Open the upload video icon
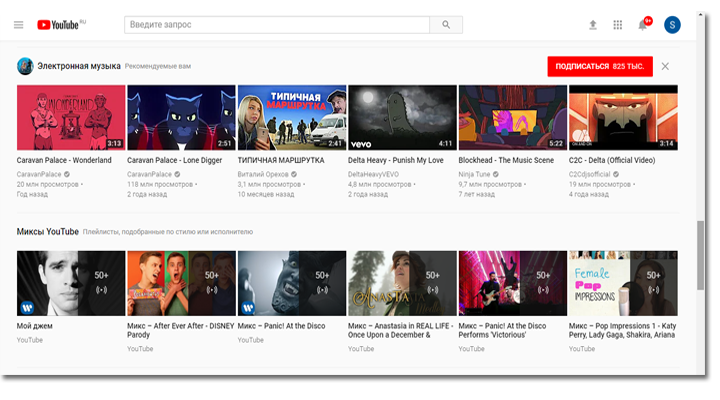 593,25
